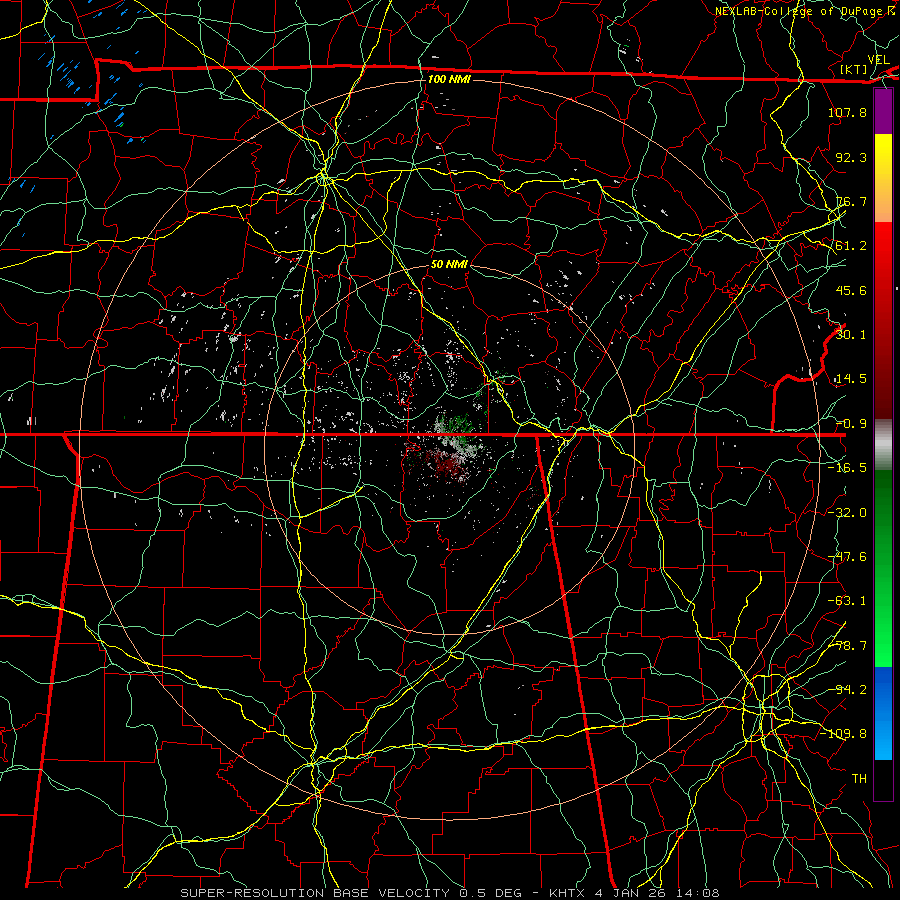
Task: Click the 107.8 scale value
Action: pyautogui.click(x=847, y=112)
